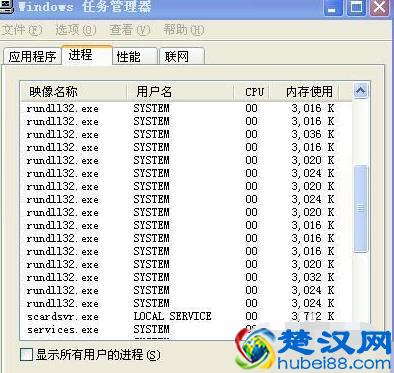The image size is (394, 373).
Task: Sort processes by the CPU column
Action: click(x=252, y=92)
